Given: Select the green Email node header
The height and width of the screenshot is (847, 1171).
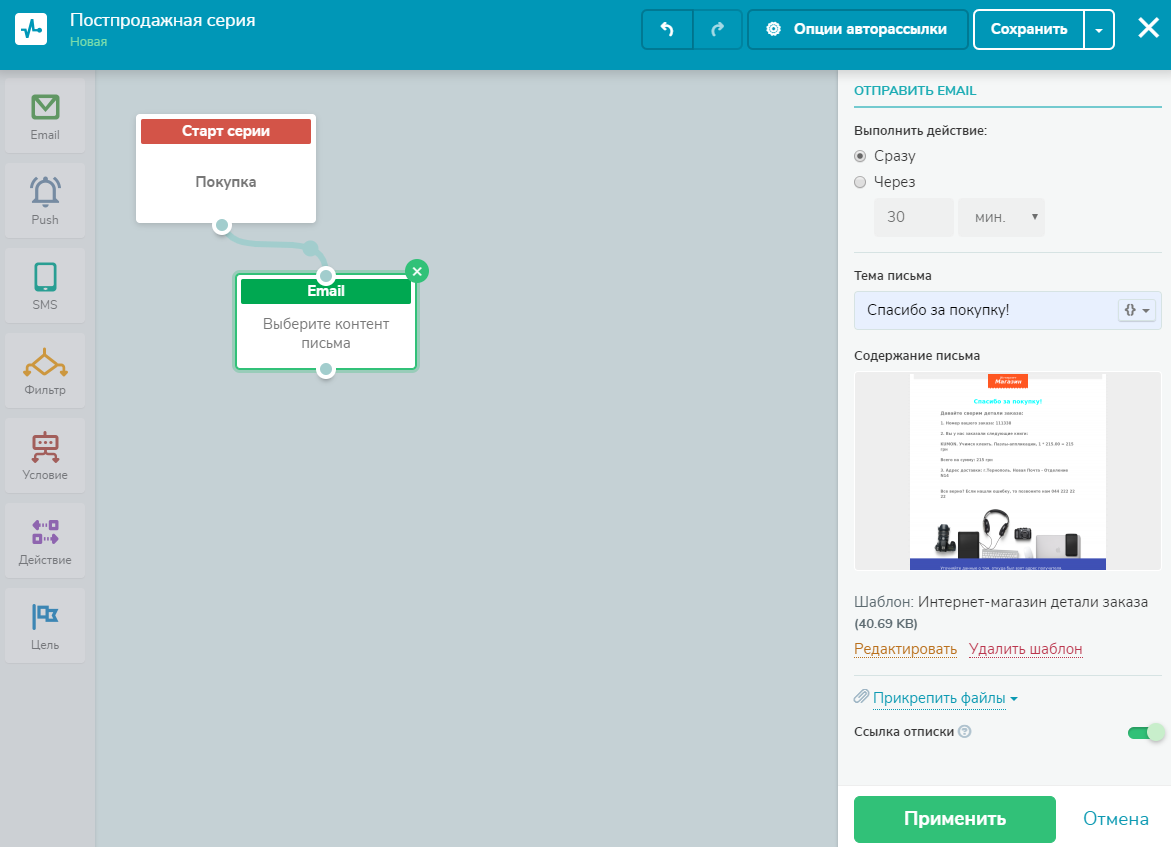Looking at the screenshot, I should click(x=326, y=291).
